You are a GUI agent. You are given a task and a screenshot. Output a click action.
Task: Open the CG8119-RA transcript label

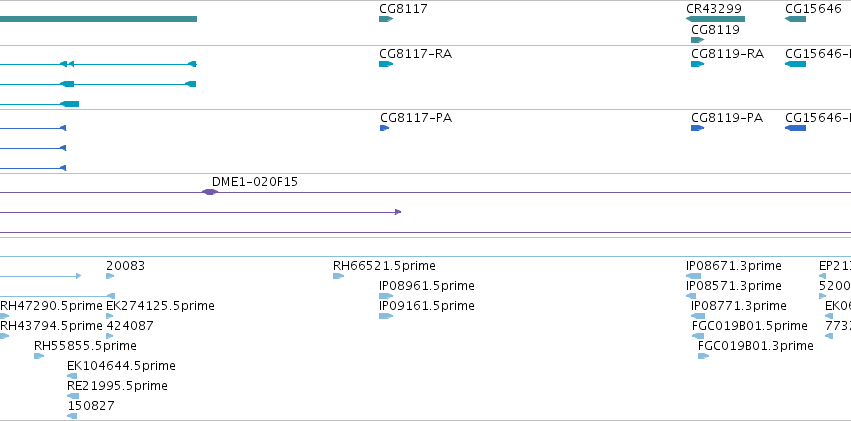(x=727, y=54)
